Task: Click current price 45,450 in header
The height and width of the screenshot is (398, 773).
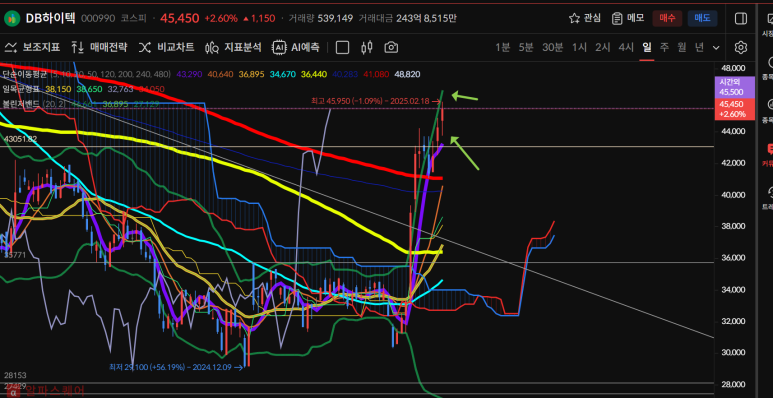Action: (180, 19)
